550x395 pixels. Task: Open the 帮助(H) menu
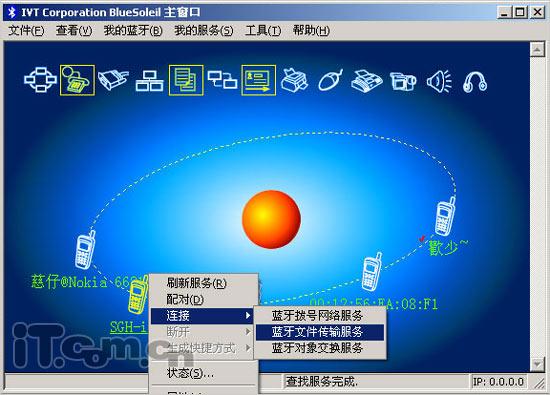[311, 31]
